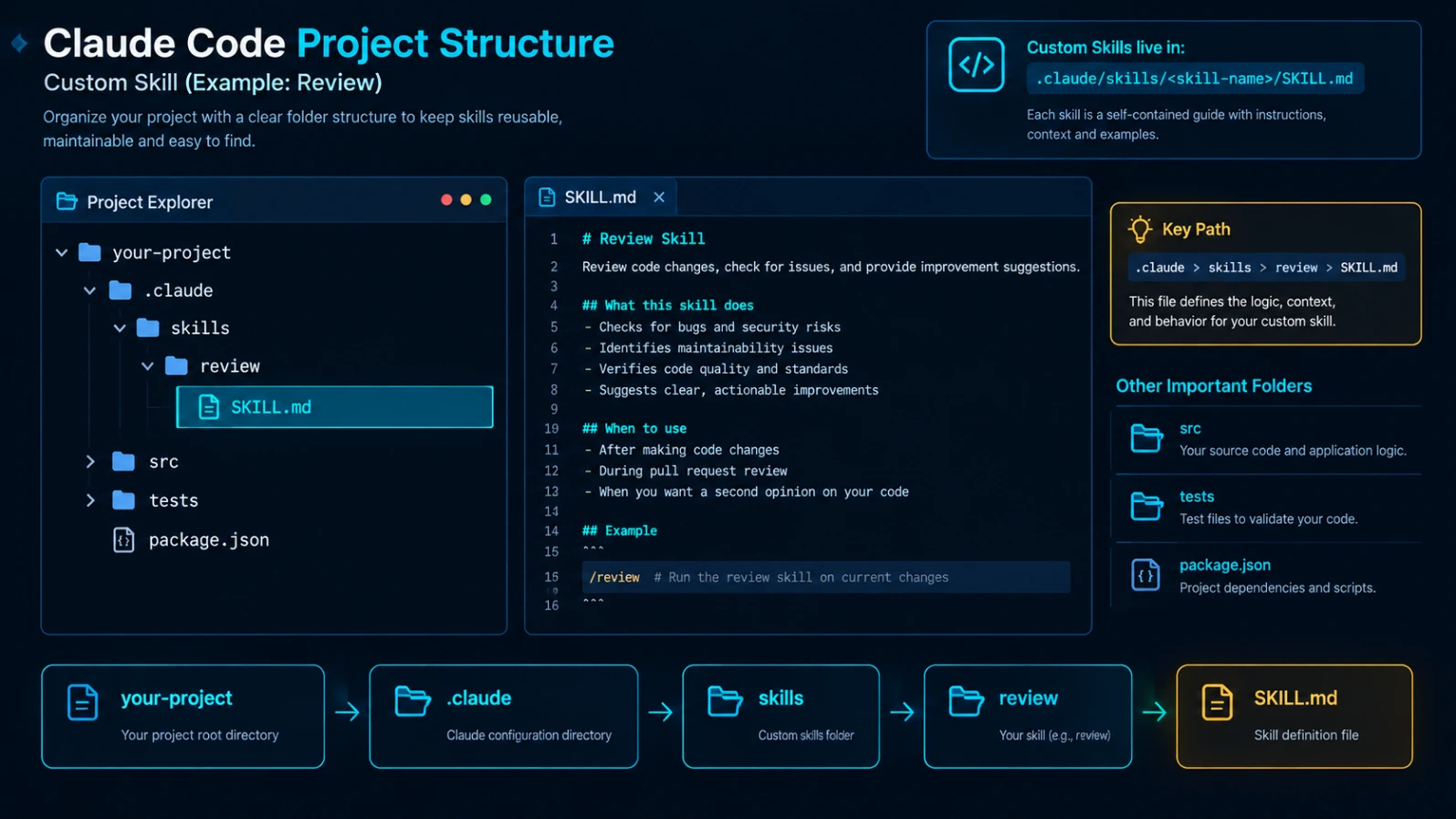The width and height of the screenshot is (1456, 819).
Task: Select package.json in the Project Explorer
Action: pos(191,540)
